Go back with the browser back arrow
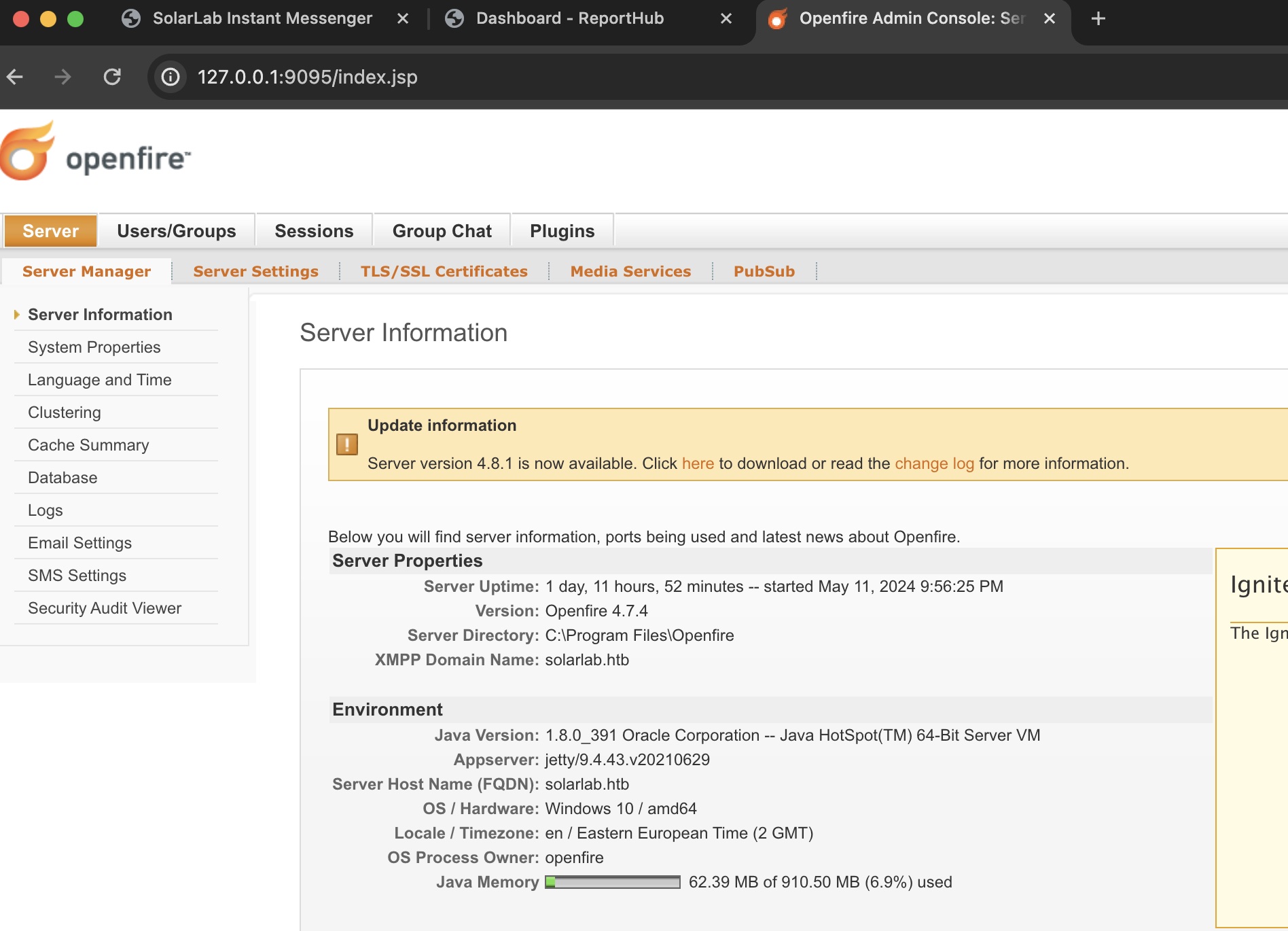Image resolution: width=1288 pixels, height=931 pixels. point(15,77)
